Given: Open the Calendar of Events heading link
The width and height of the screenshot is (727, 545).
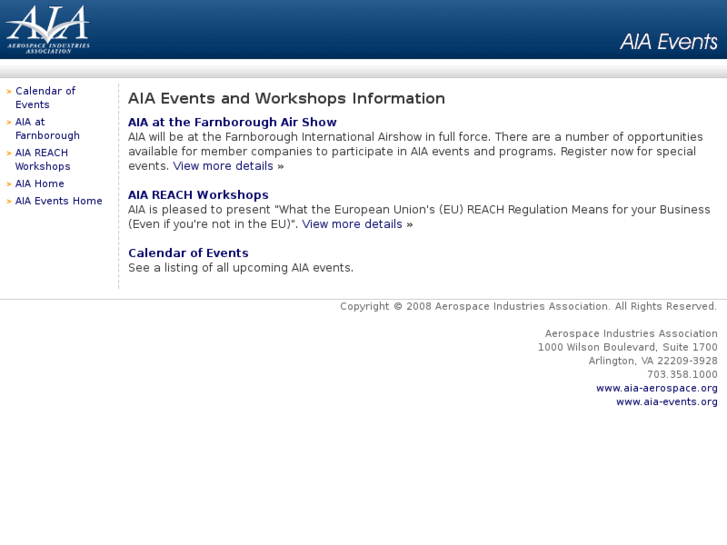Looking at the screenshot, I should point(188,253).
